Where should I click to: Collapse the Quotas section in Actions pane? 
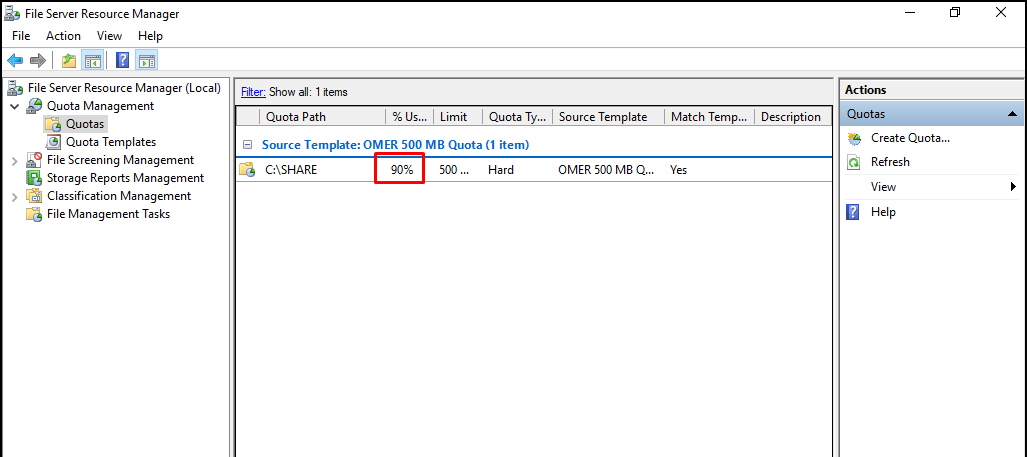(x=1013, y=114)
